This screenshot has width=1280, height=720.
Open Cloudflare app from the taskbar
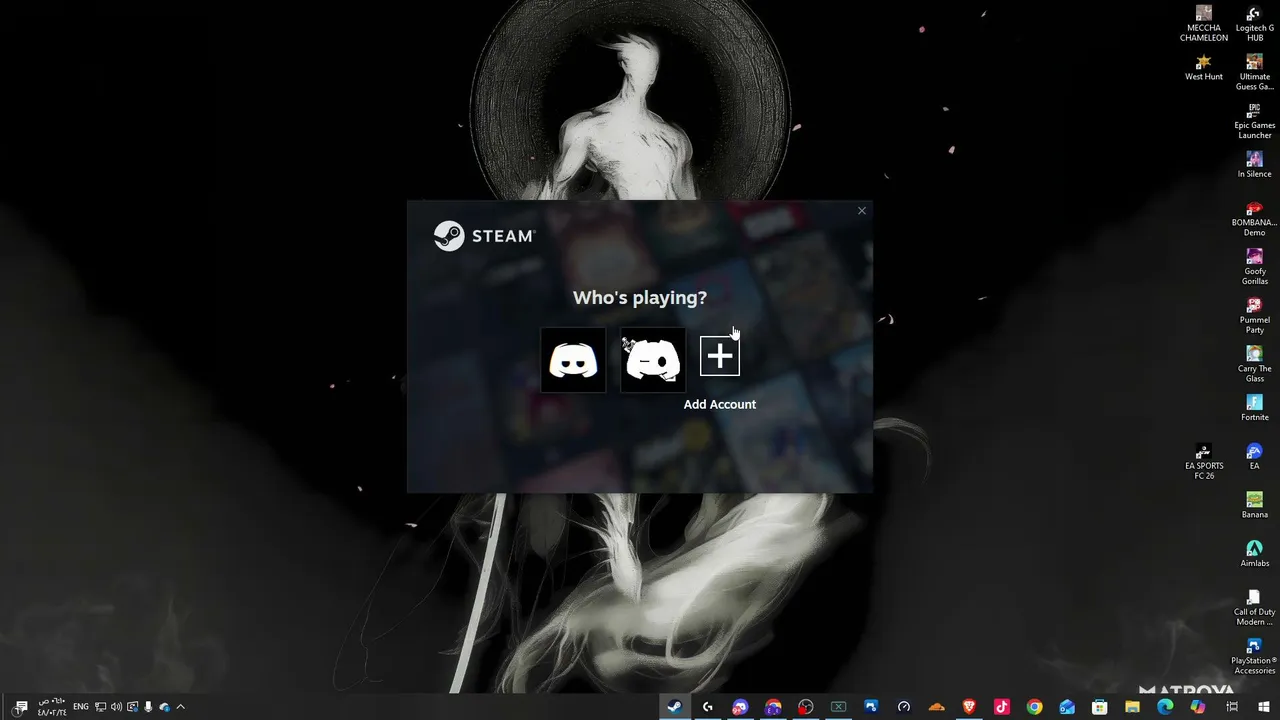[937, 707]
